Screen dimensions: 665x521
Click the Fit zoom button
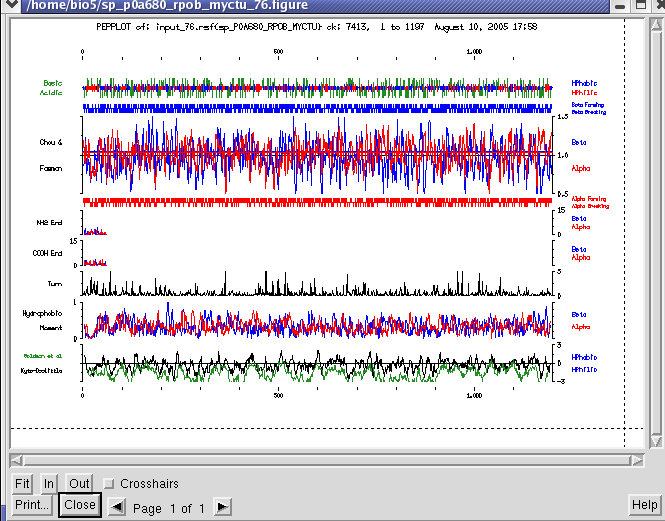(x=22, y=483)
